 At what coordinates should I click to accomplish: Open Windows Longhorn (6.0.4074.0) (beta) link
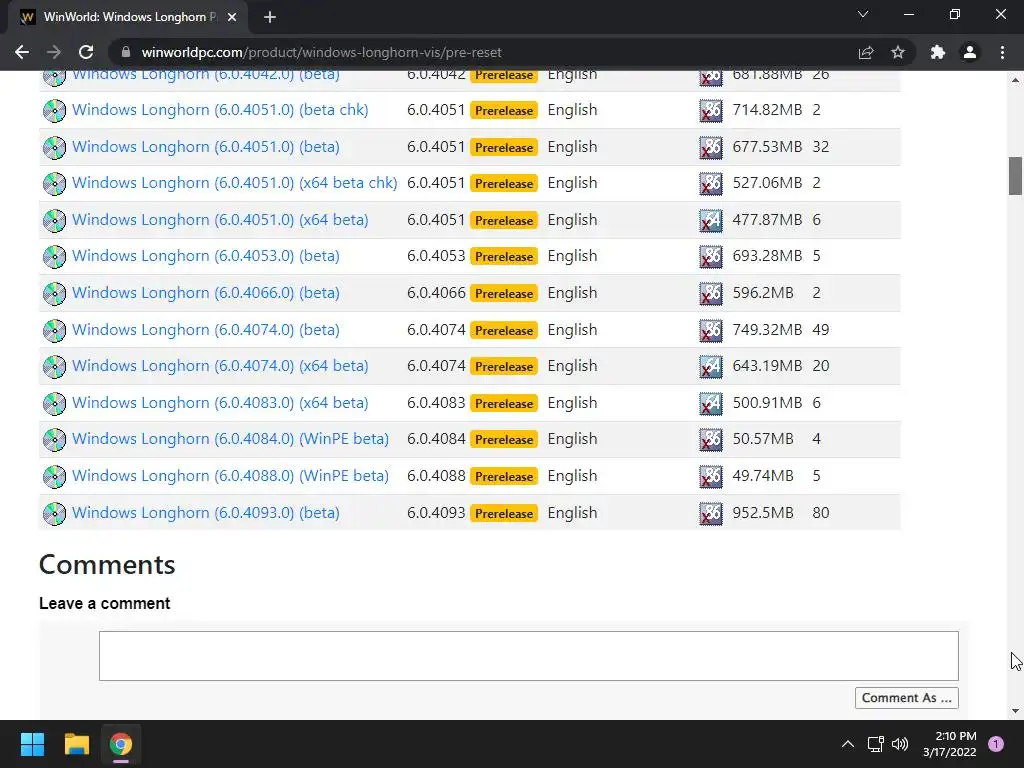(206, 330)
